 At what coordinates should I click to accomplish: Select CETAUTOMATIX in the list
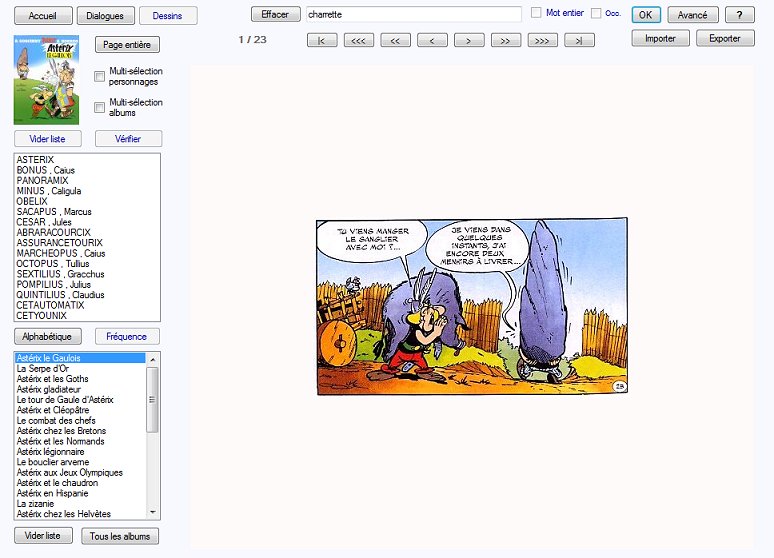pos(50,305)
